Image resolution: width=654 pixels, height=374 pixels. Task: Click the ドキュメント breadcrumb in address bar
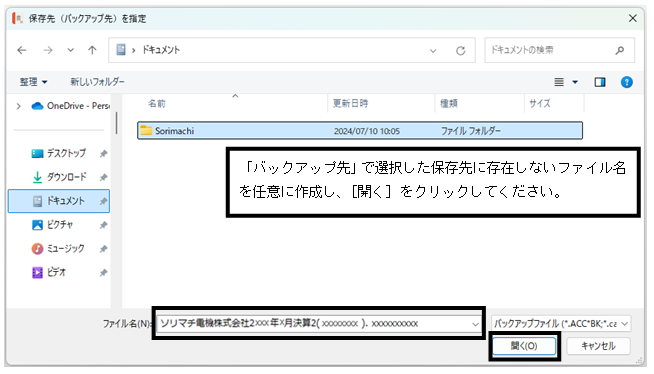pyautogui.click(x=161, y=50)
